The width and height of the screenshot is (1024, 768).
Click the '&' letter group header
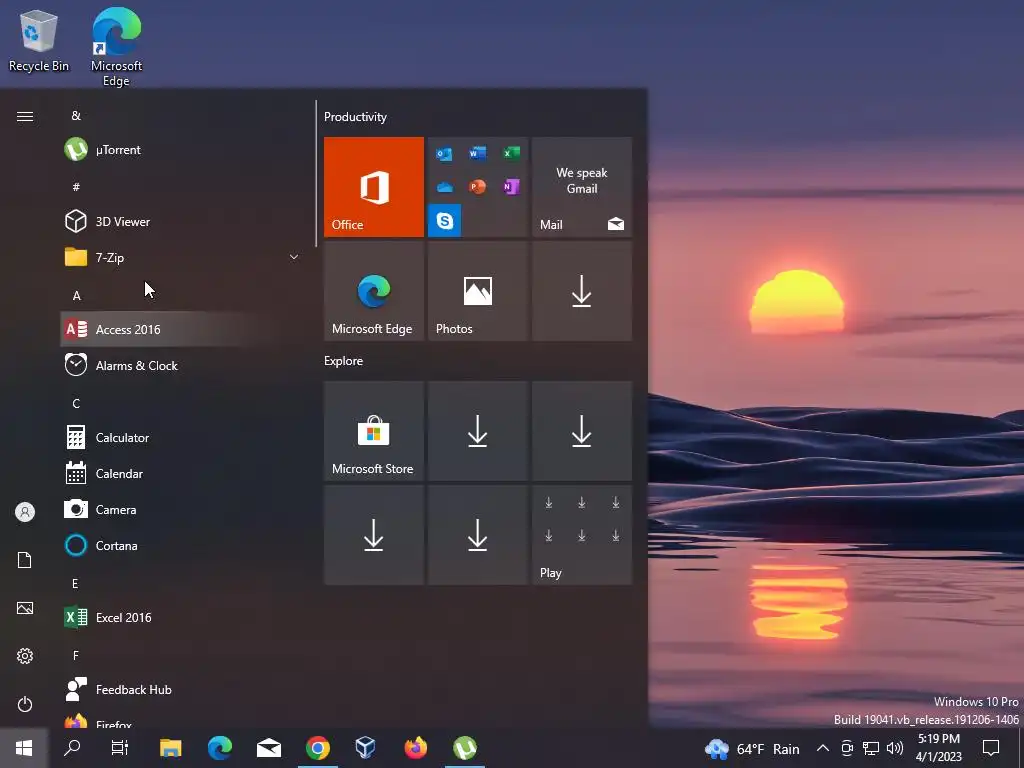tap(76, 116)
